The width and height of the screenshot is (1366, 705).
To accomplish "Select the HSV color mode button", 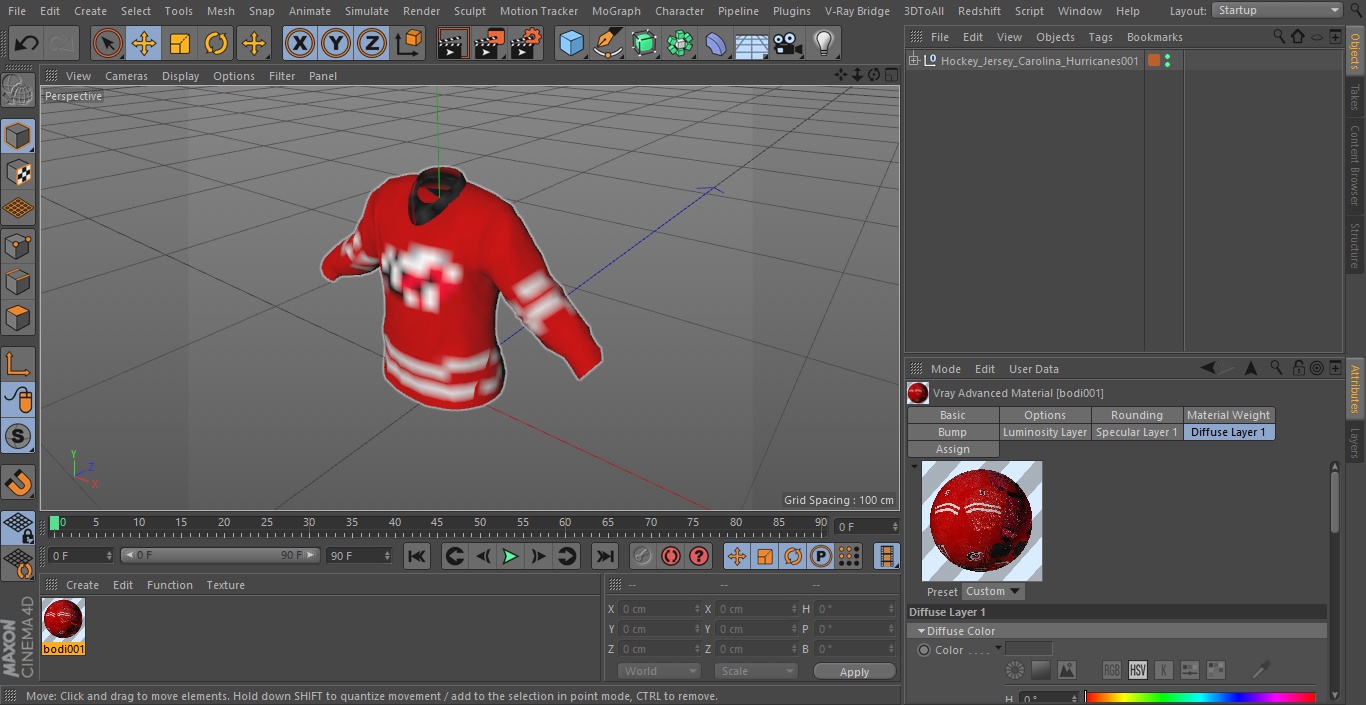I will [x=1137, y=670].
